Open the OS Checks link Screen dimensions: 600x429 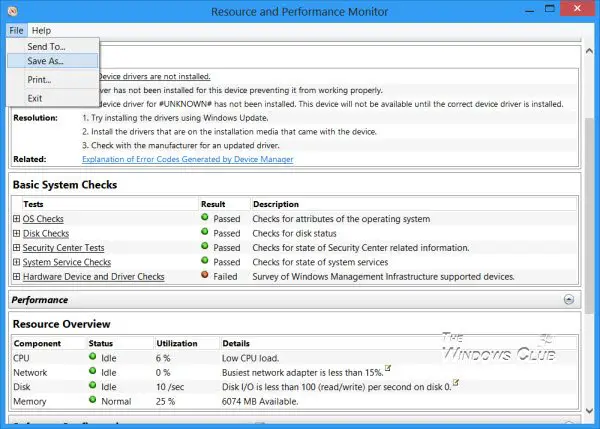point(43,219)
